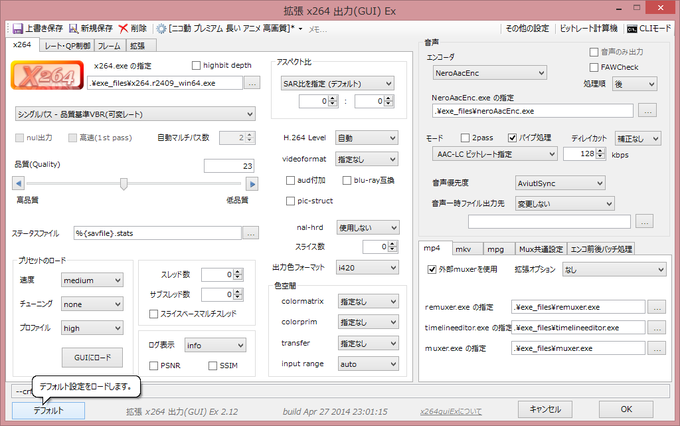Open チューニング none dropdown
The width and height of the screenshot is (680, 426).
pos(92,304)
